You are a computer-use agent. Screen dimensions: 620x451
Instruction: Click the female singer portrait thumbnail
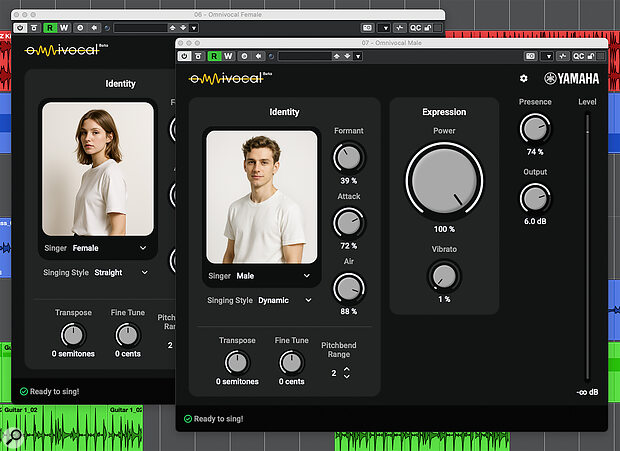tap(98, 169)
